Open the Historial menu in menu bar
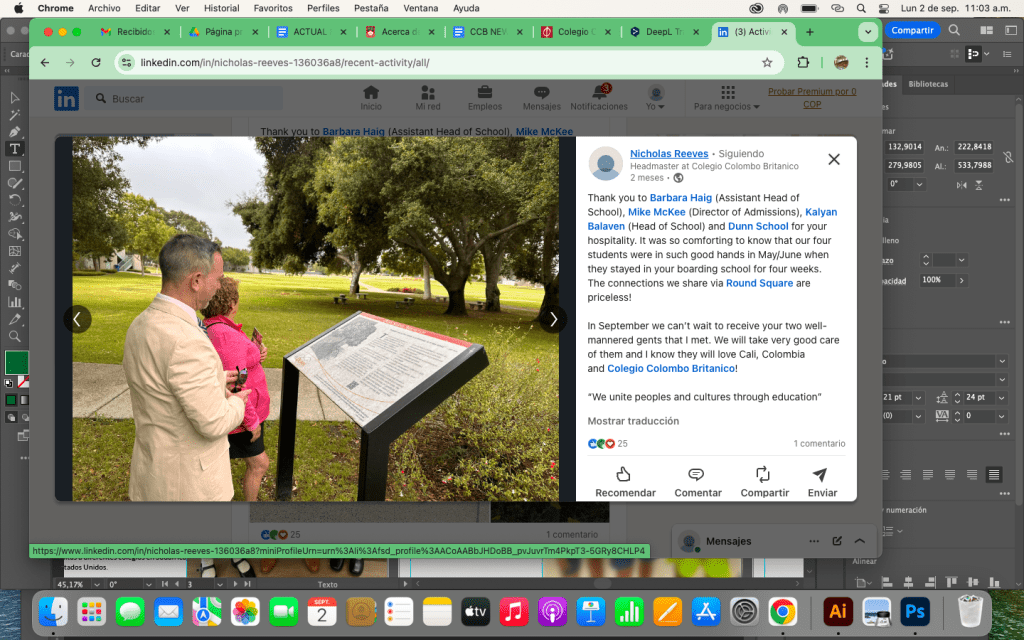1024x640 pixels. [221, 8]
